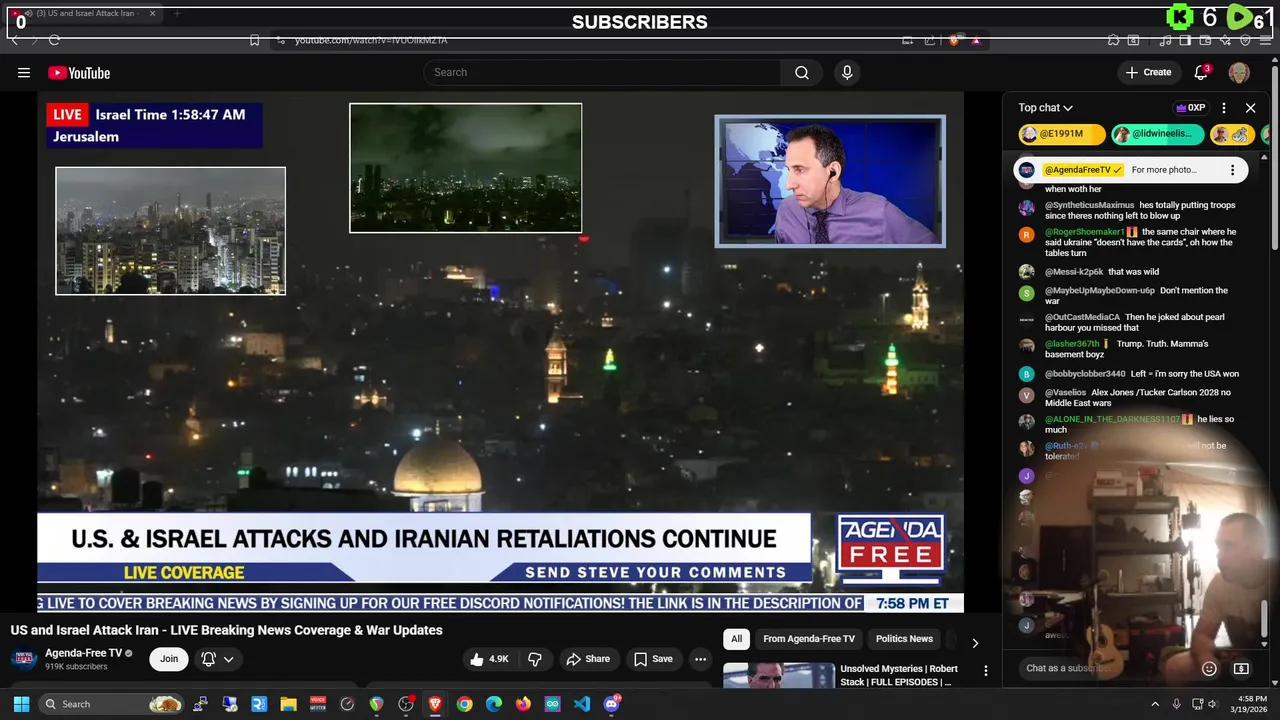1280x720 pixels.
Task: Open Leo AI sparkle toolbar icon
Action: click(x=1225, y=40)
